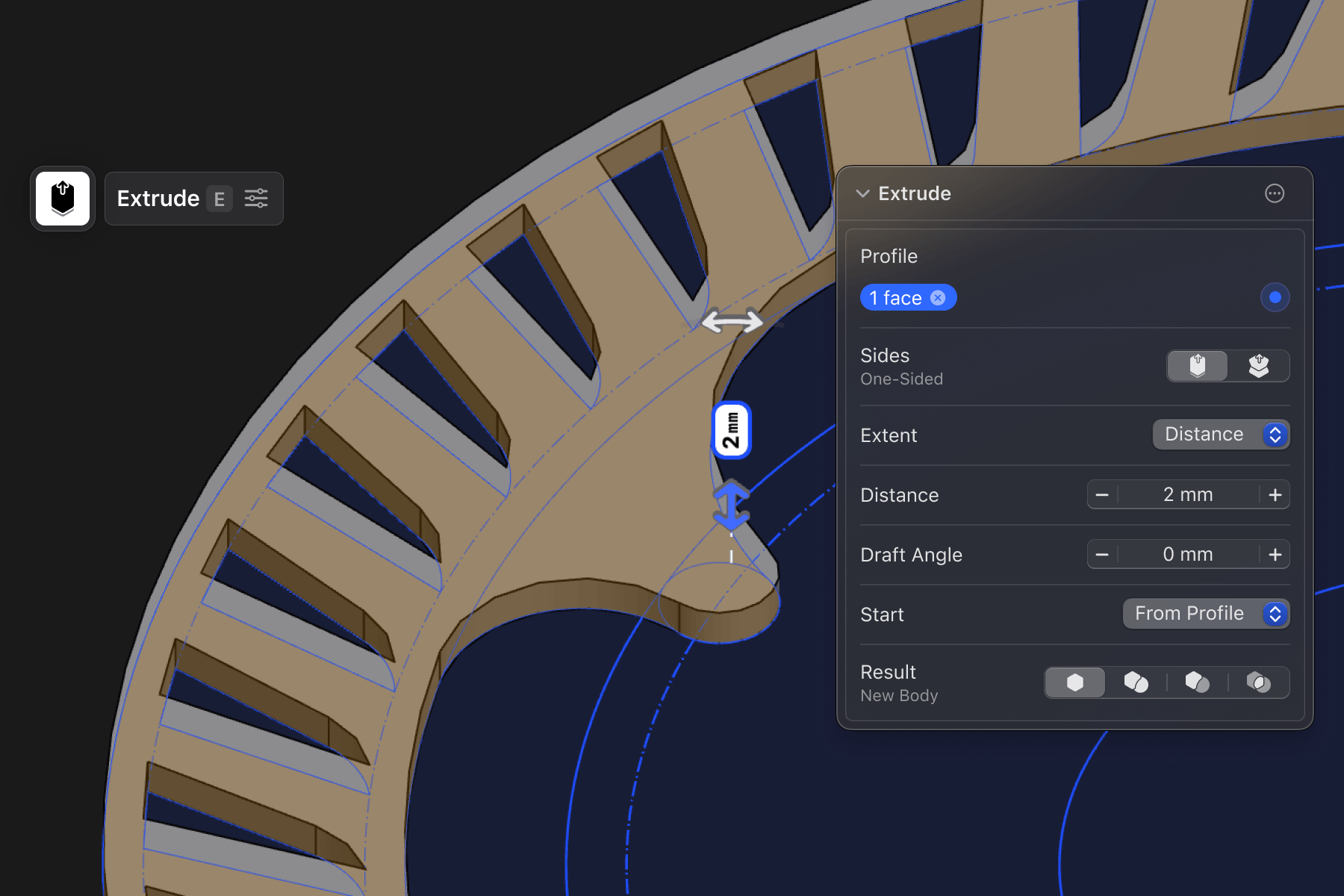This screenshot has width=1344, height=896.
Task: Increase Distance with plus button
Action: click(1275, 494)
